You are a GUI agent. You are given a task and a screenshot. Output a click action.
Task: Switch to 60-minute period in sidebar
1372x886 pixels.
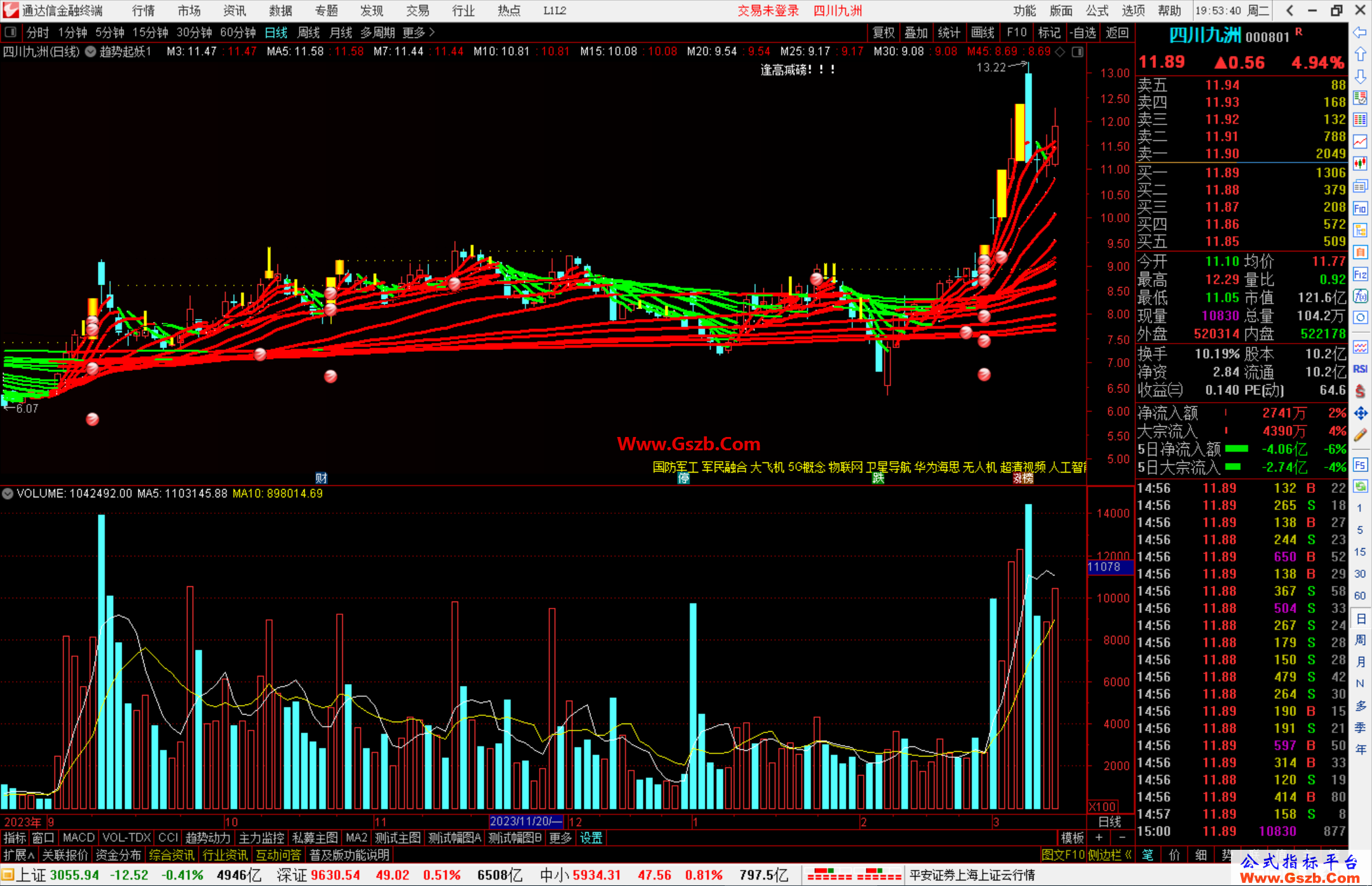(1359, 596)
